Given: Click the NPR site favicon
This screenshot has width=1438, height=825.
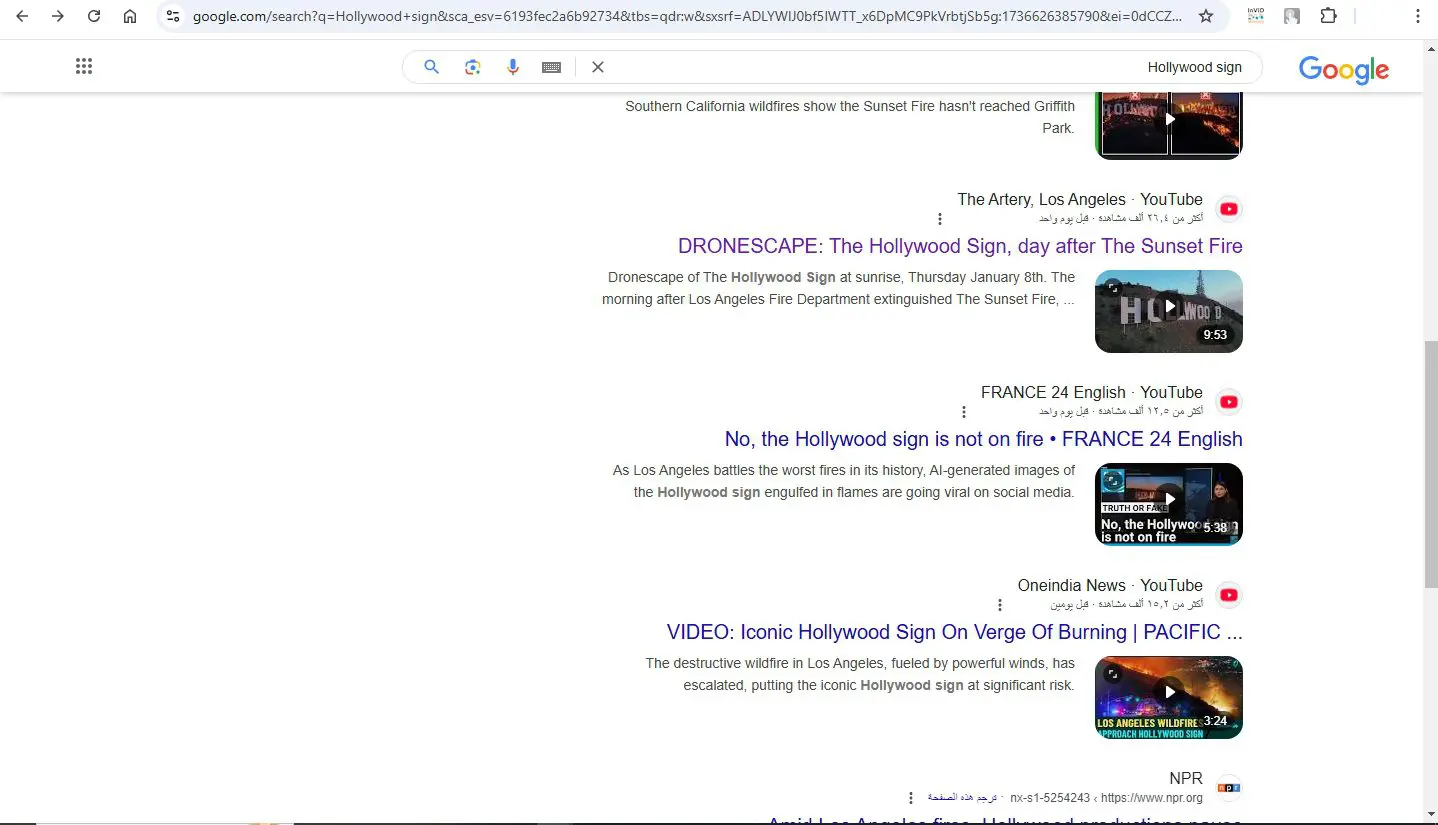Looking at the screenshot, I should pos(1229,788).
